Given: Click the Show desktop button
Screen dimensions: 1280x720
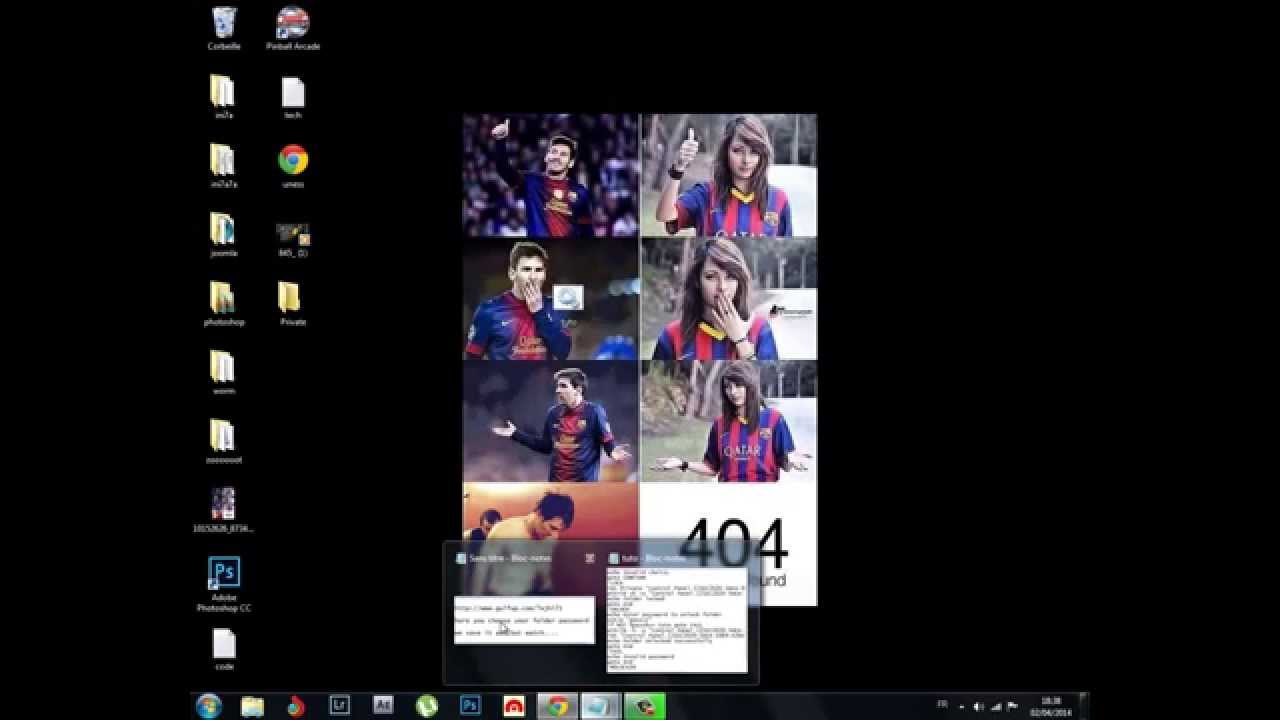Looking at the screenshot, I should pos(1082,706).
